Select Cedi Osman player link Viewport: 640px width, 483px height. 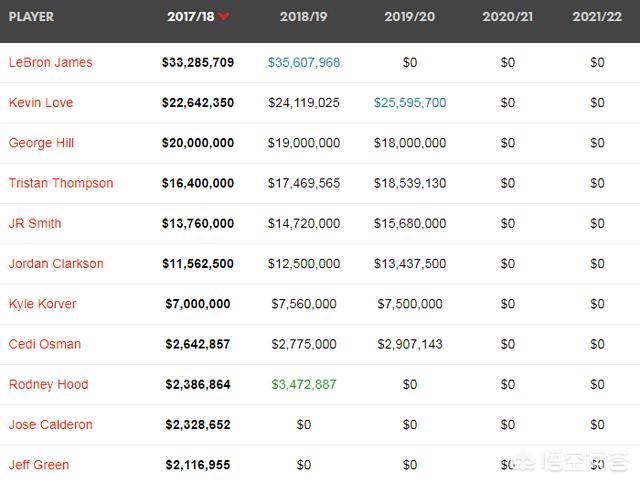[45, 344]
